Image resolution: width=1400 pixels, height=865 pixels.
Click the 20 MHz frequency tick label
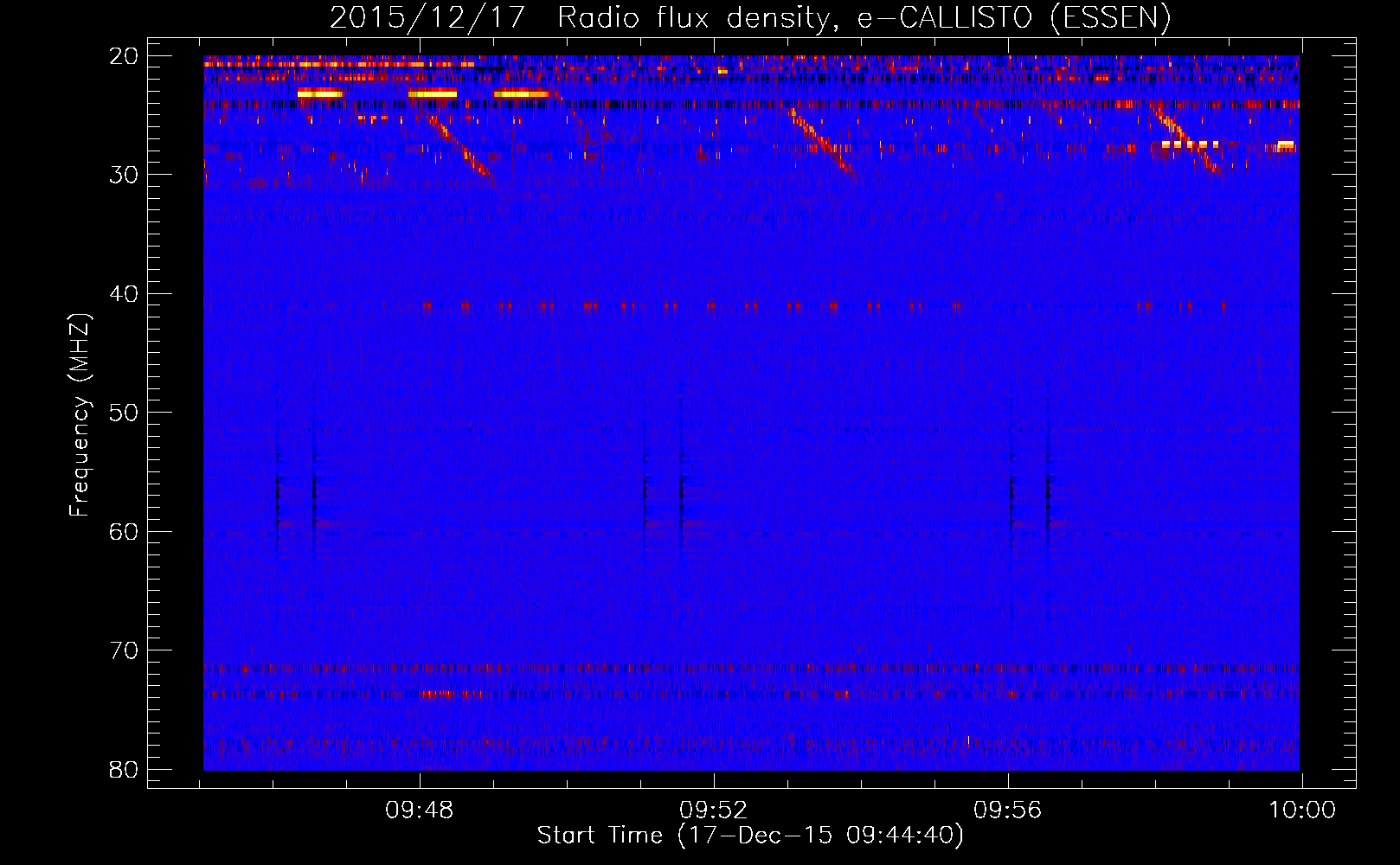(125, 56)
